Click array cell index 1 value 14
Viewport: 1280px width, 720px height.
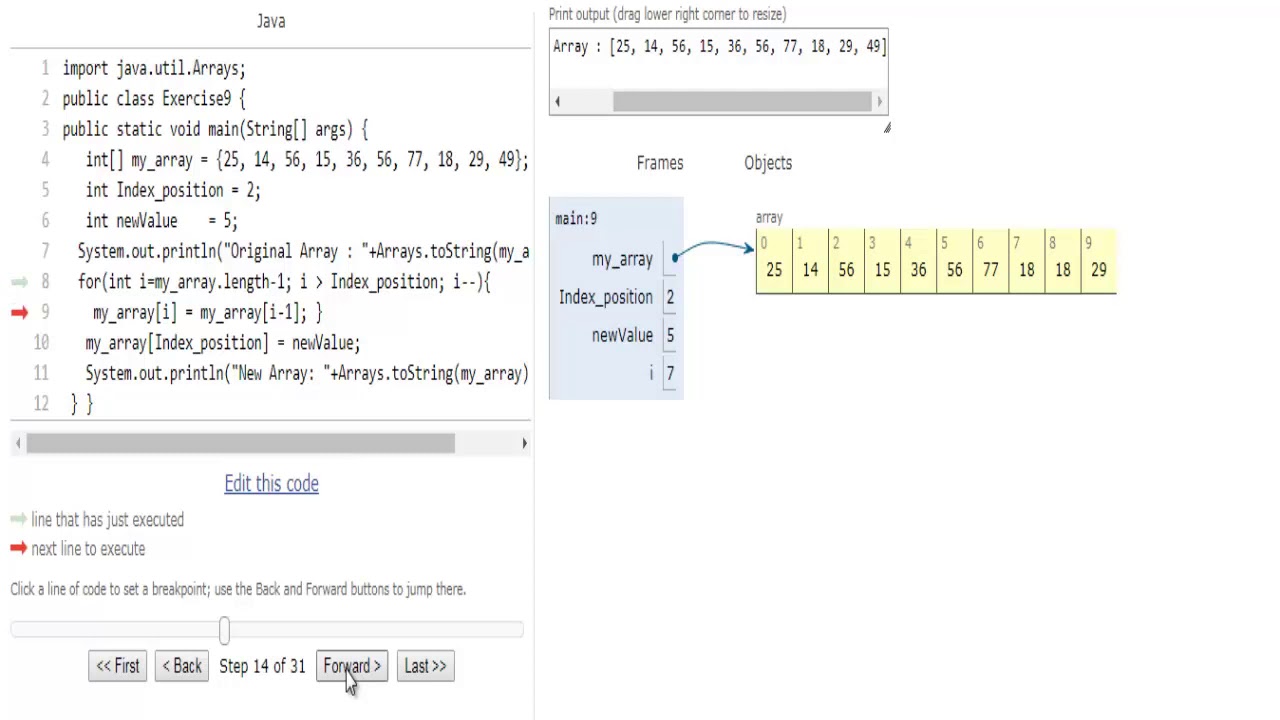(x=810, y=264)
